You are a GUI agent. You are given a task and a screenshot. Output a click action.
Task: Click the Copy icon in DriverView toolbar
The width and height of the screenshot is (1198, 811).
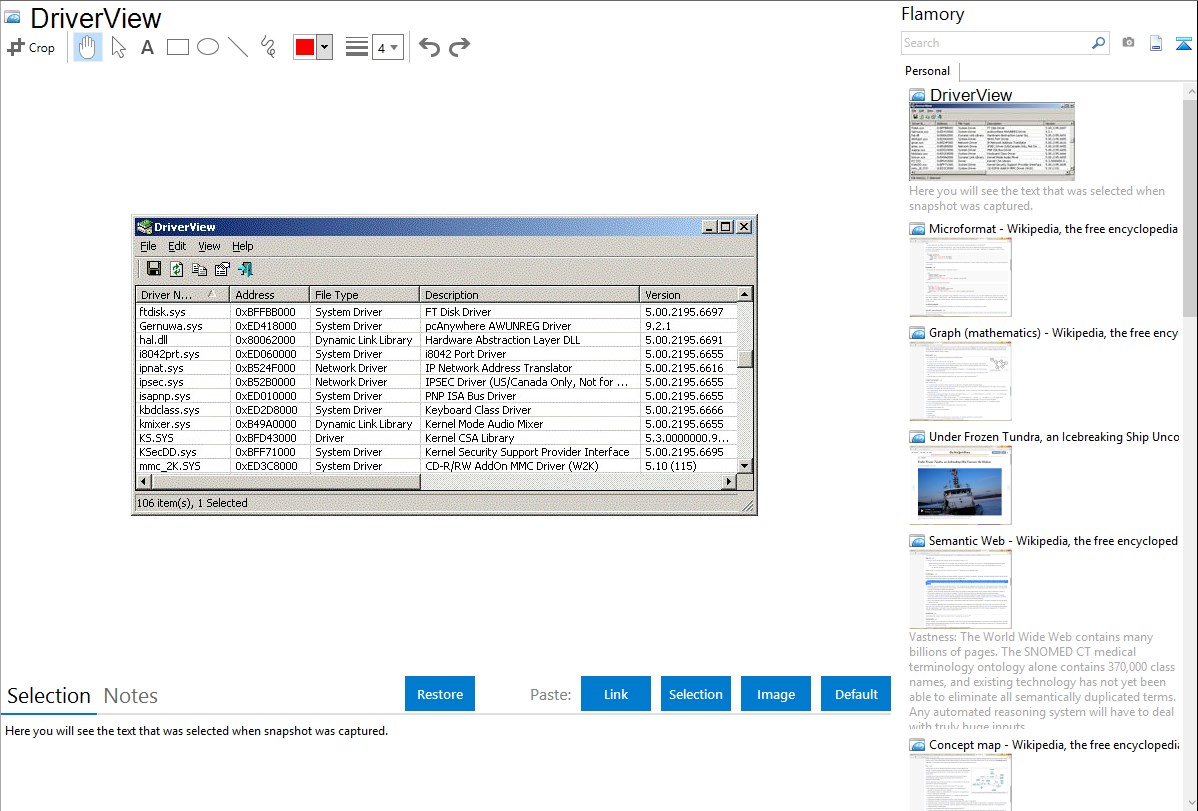[199, 268]
